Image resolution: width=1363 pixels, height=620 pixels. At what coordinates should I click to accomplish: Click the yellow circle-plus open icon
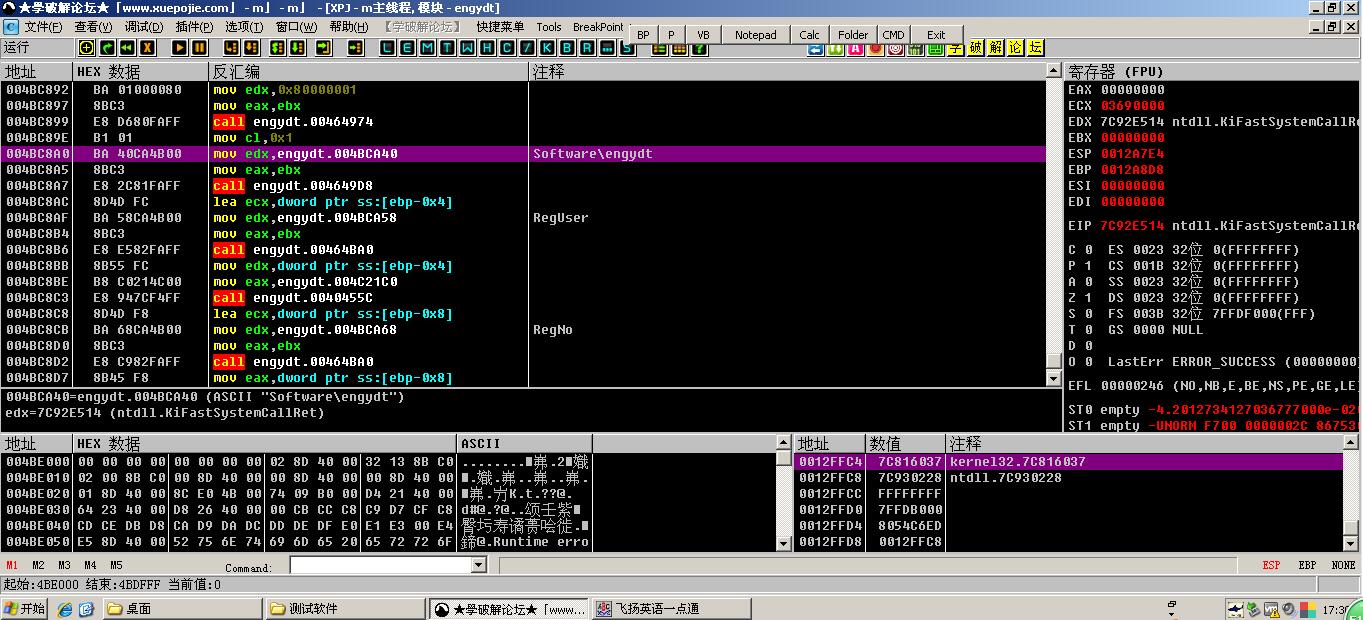(86, 48)
